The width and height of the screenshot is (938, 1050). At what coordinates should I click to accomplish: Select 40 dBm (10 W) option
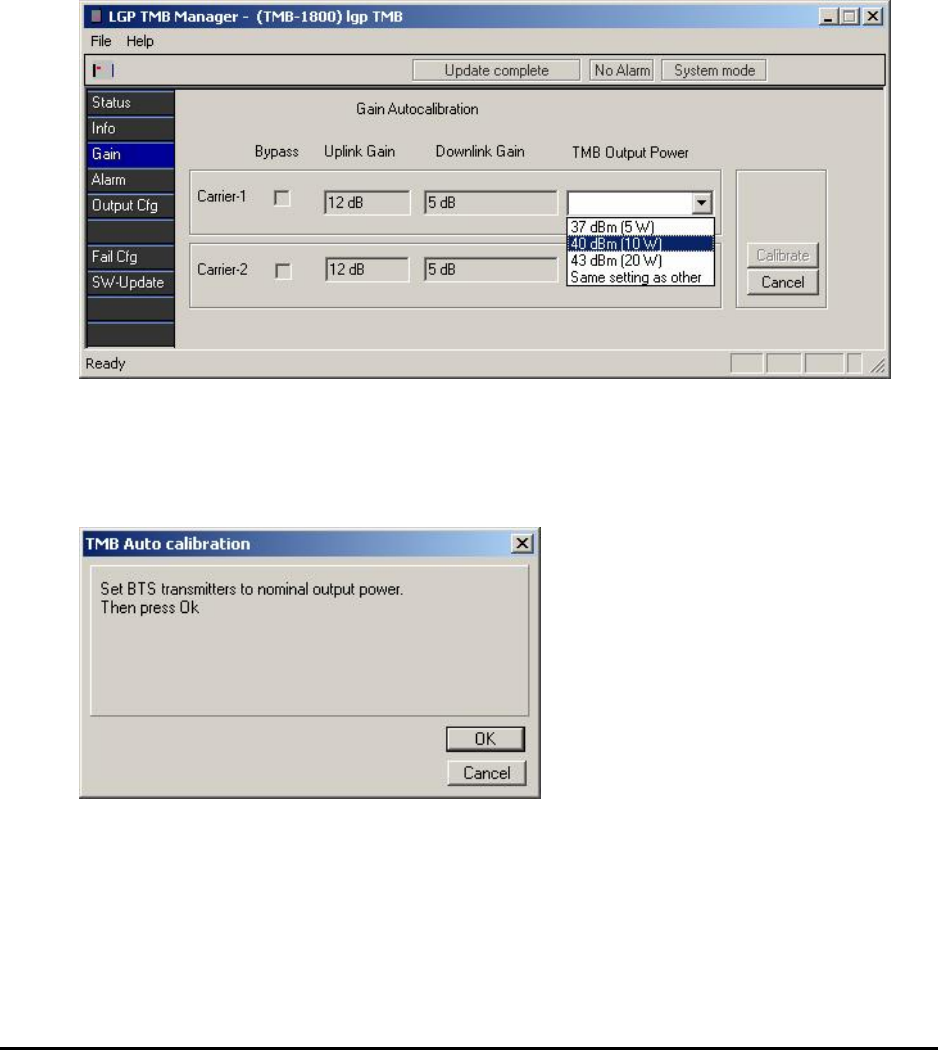point(640,244)
